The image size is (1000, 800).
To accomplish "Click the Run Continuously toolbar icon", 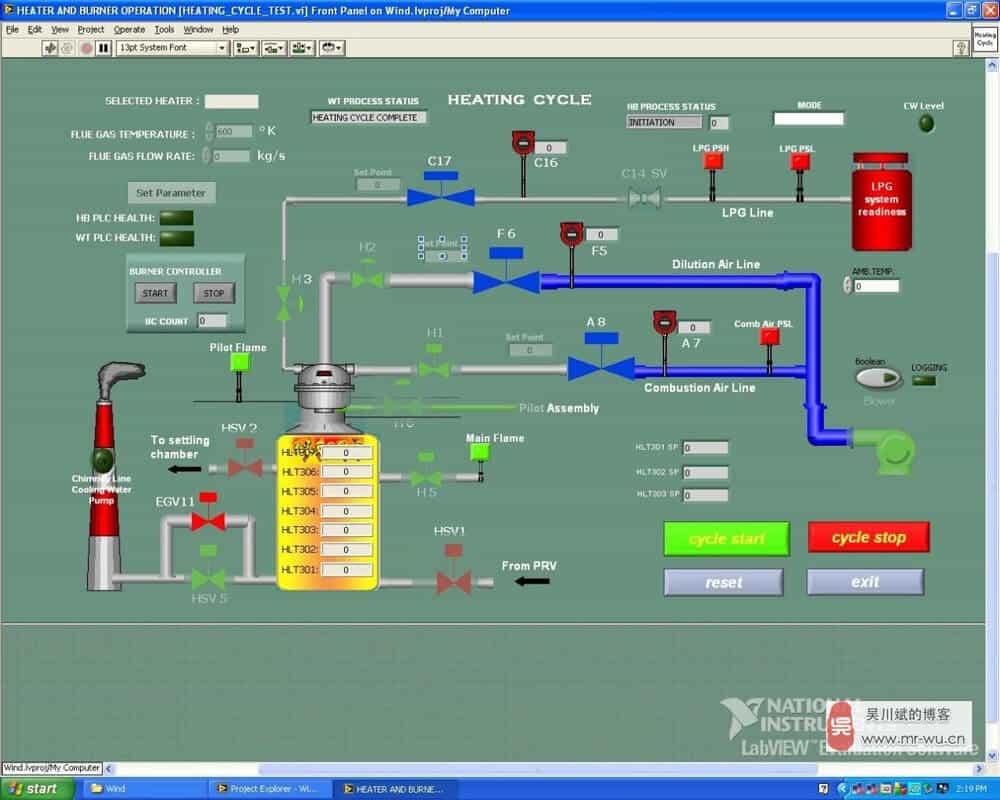I will click(66, 48).
